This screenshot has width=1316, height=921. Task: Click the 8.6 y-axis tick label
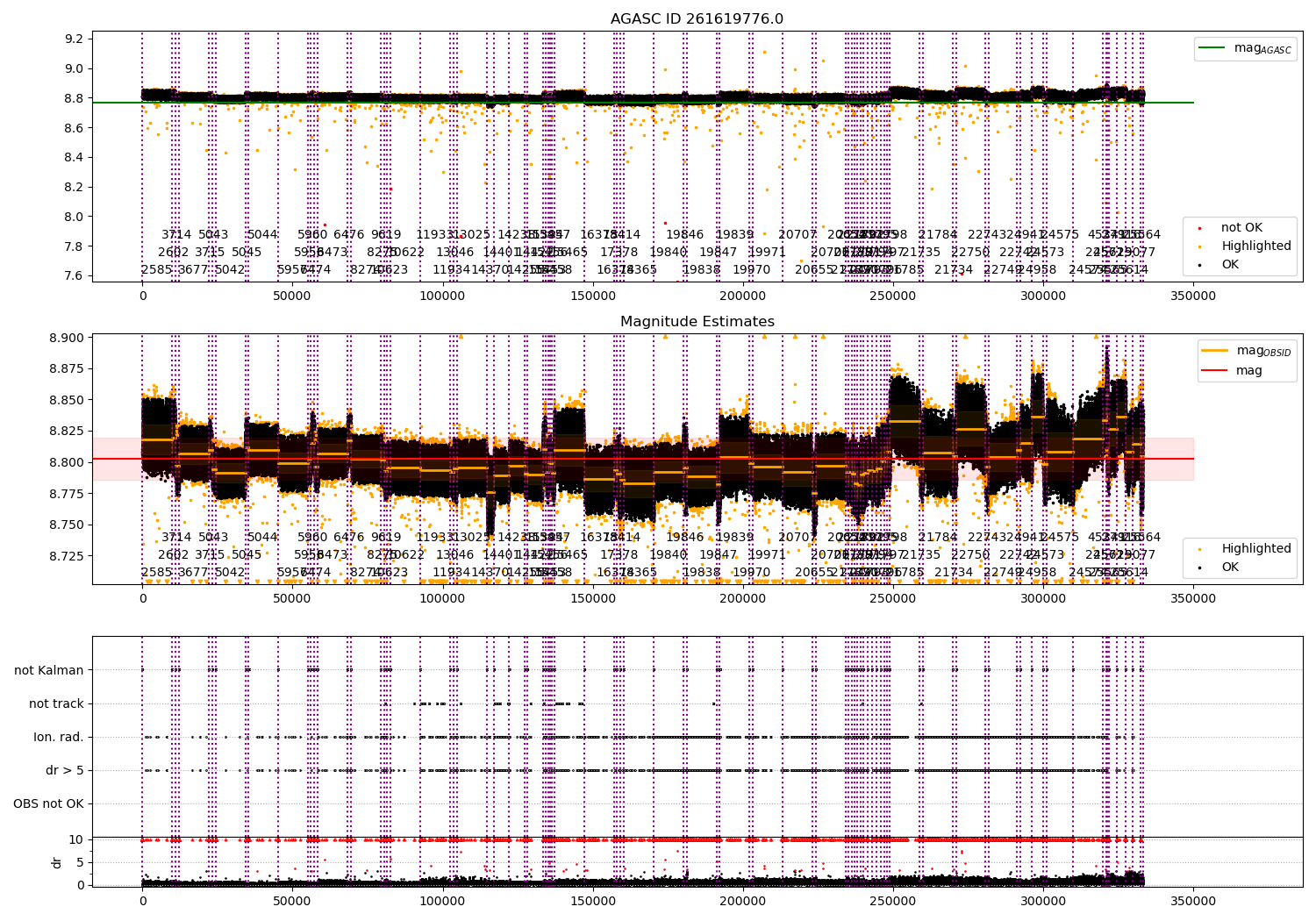[x=75, y=128]
